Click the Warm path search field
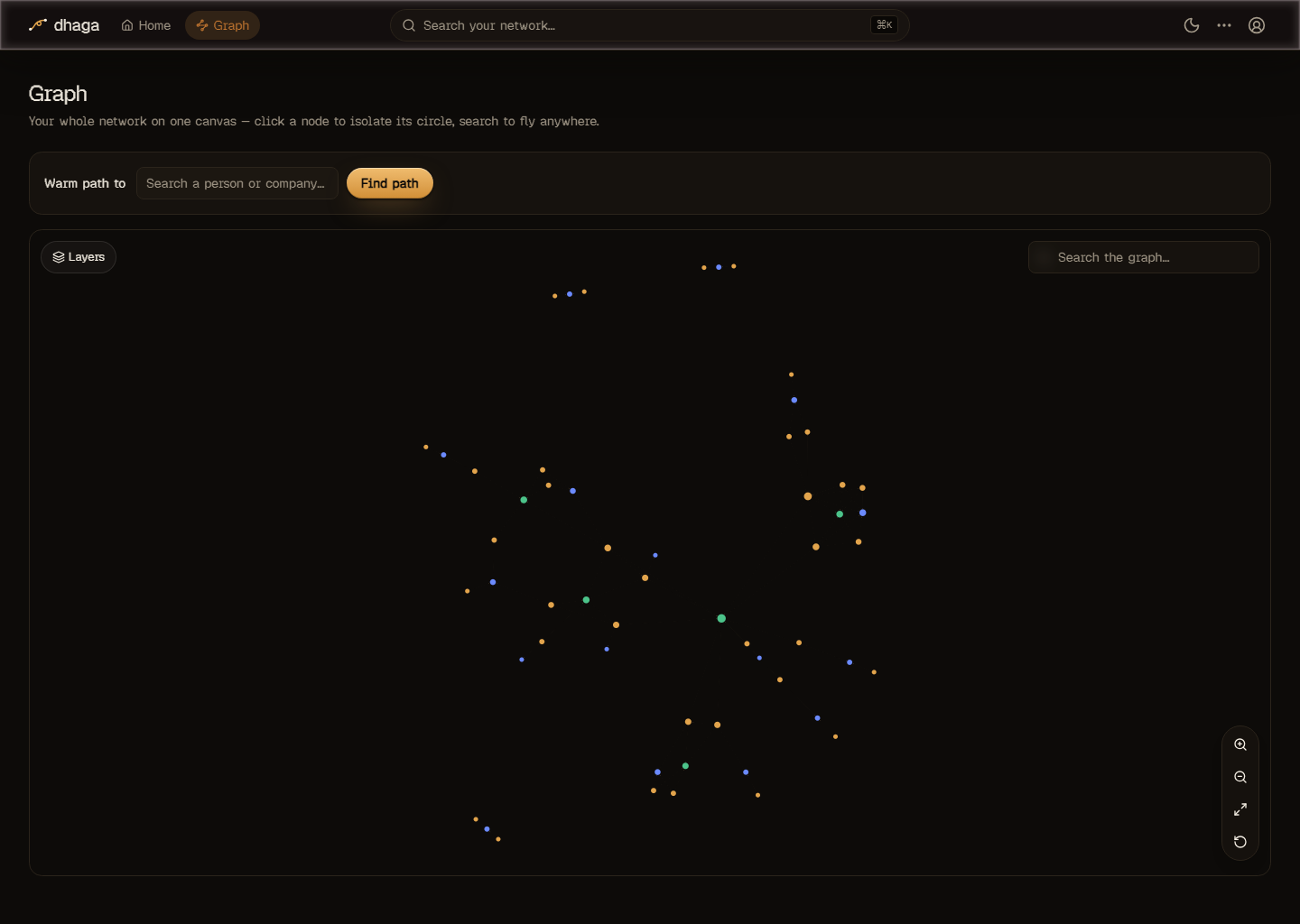Image resolution: width=1300 pixels, height=924 pixels. [x=237, y=183]
